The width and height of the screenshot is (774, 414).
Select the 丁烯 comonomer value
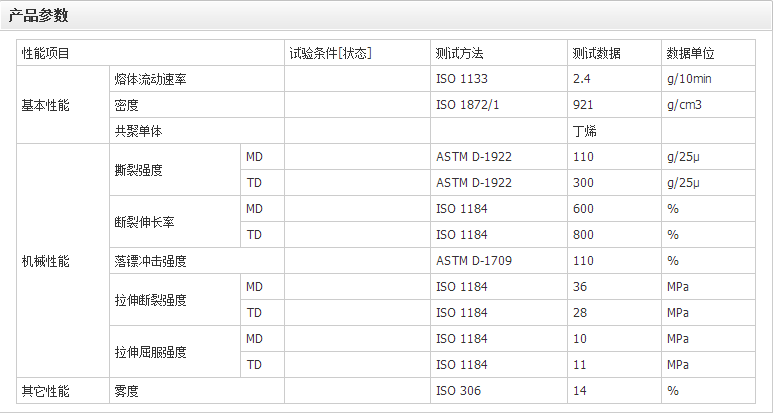tap(585, 131)
